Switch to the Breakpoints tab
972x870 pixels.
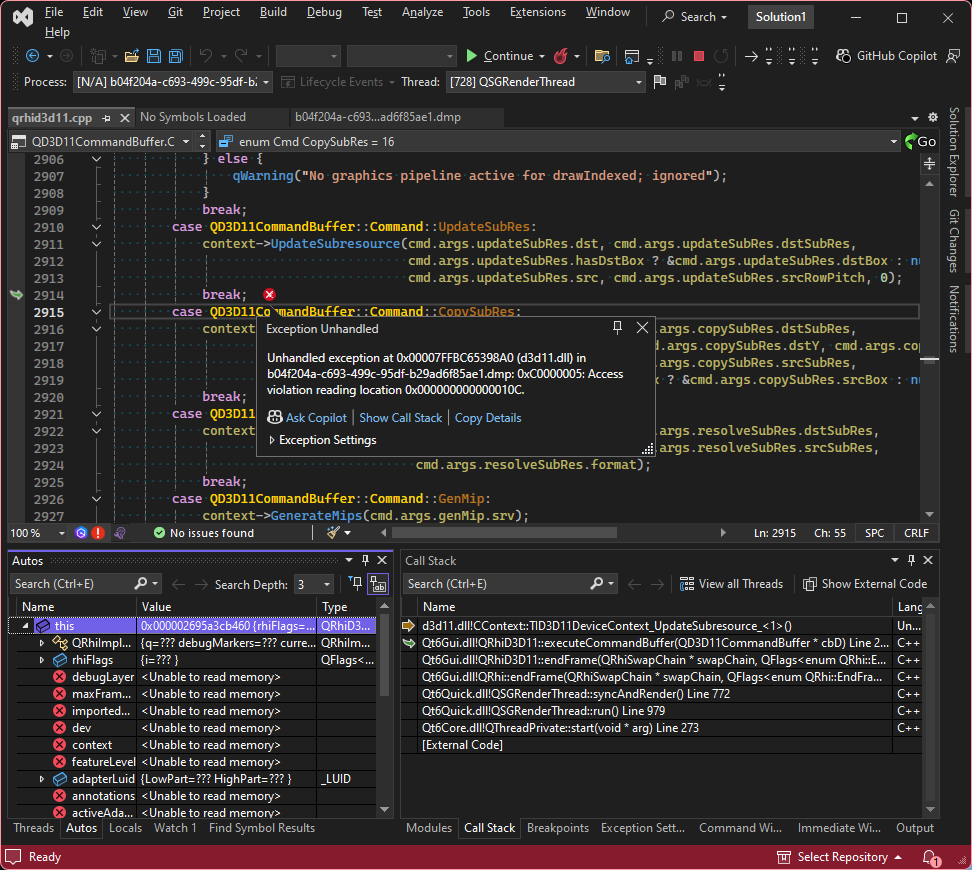(558, 828)
